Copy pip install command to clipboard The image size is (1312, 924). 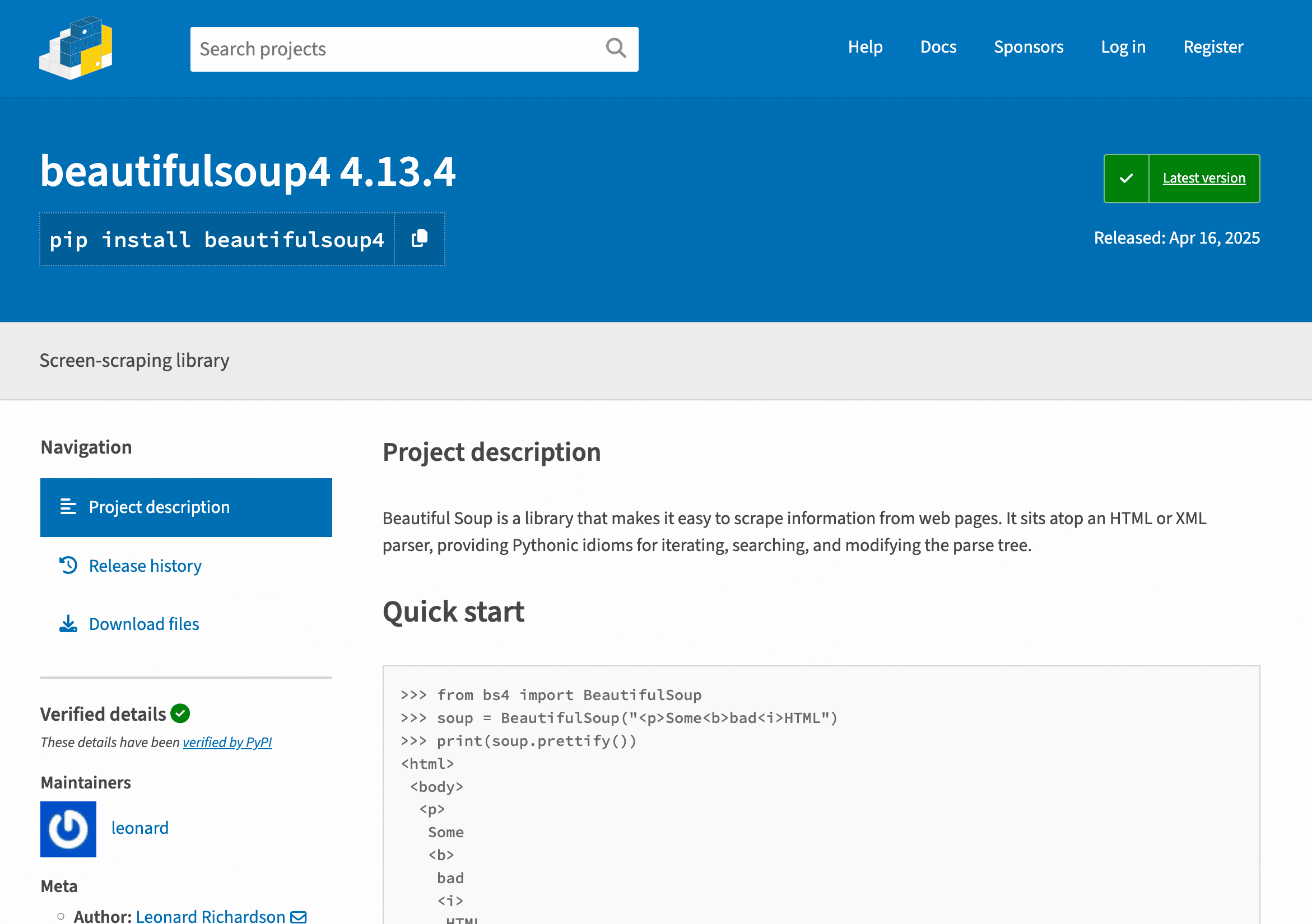click(x=420, y=239)
